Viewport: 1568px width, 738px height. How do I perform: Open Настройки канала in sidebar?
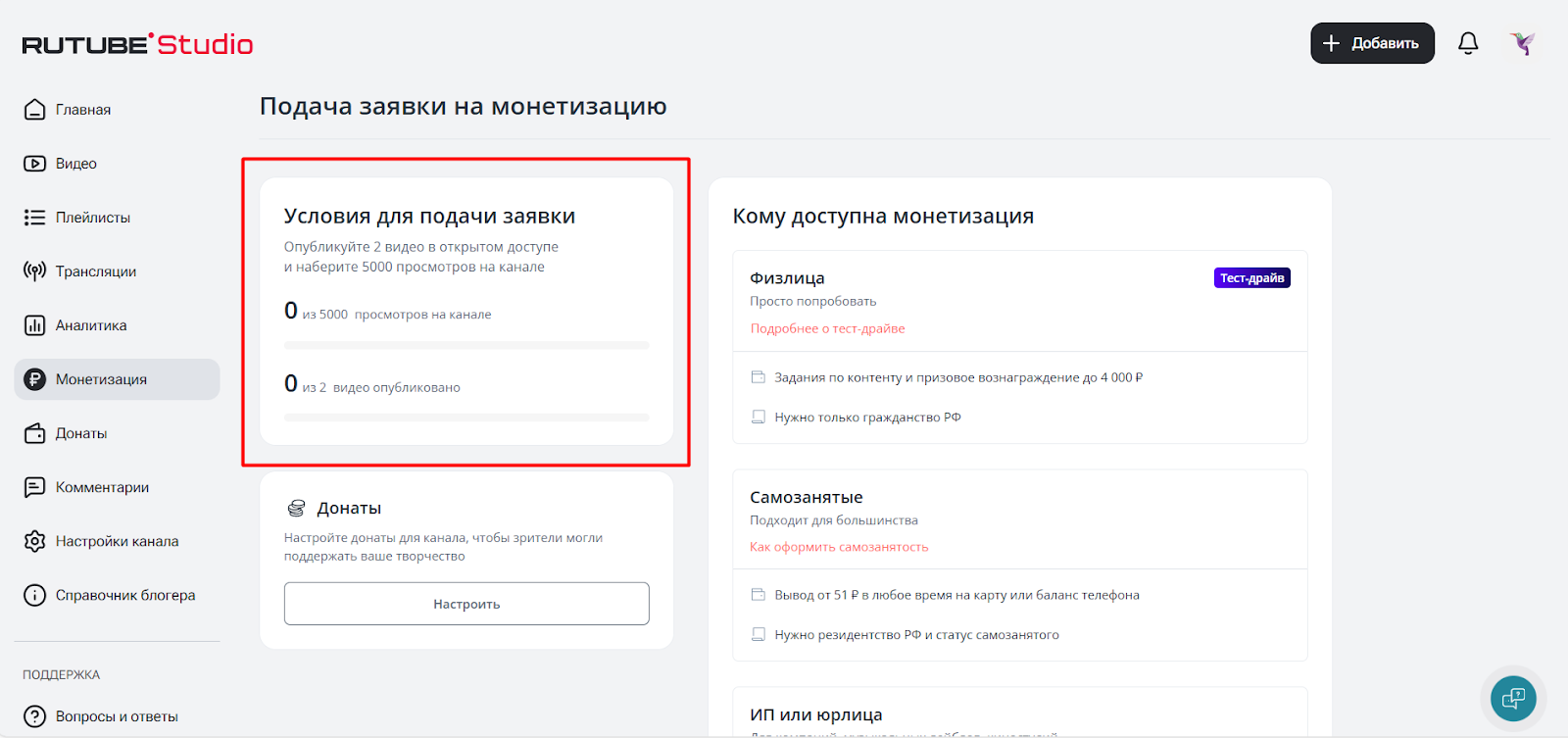[117, 541]
